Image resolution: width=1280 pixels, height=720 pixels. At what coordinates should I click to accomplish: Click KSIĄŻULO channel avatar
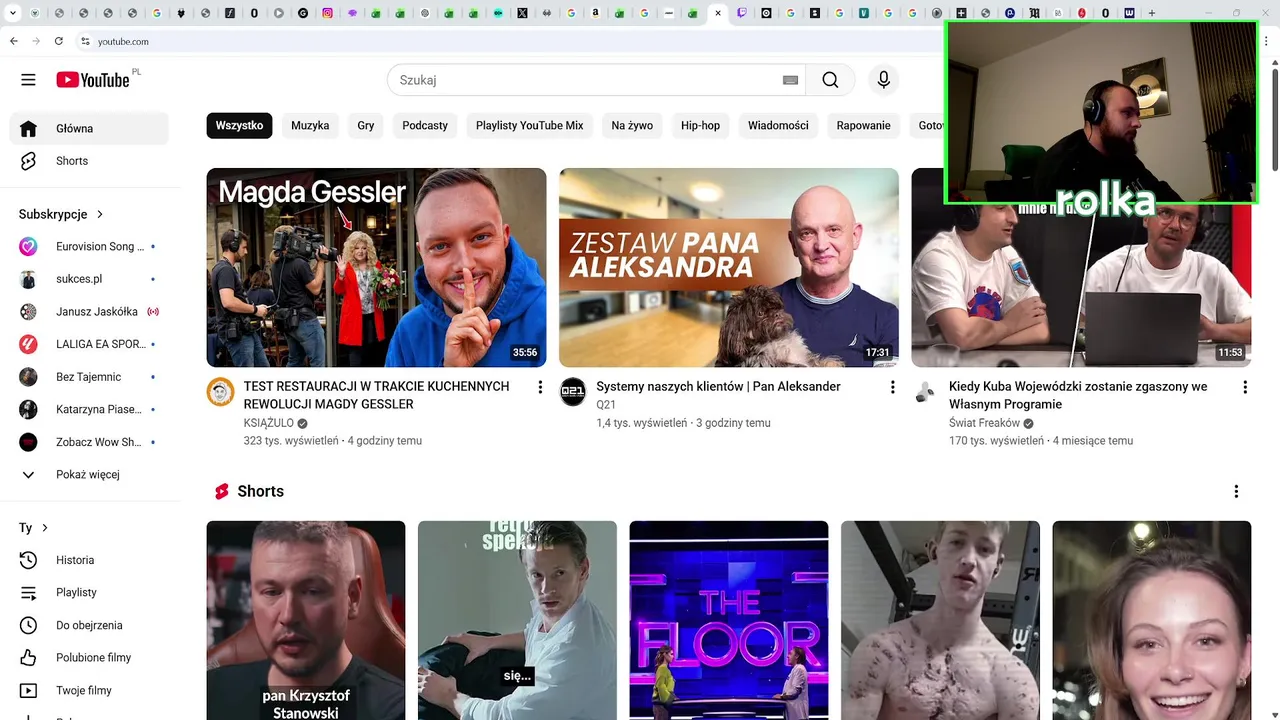click(x=220, y=392)
